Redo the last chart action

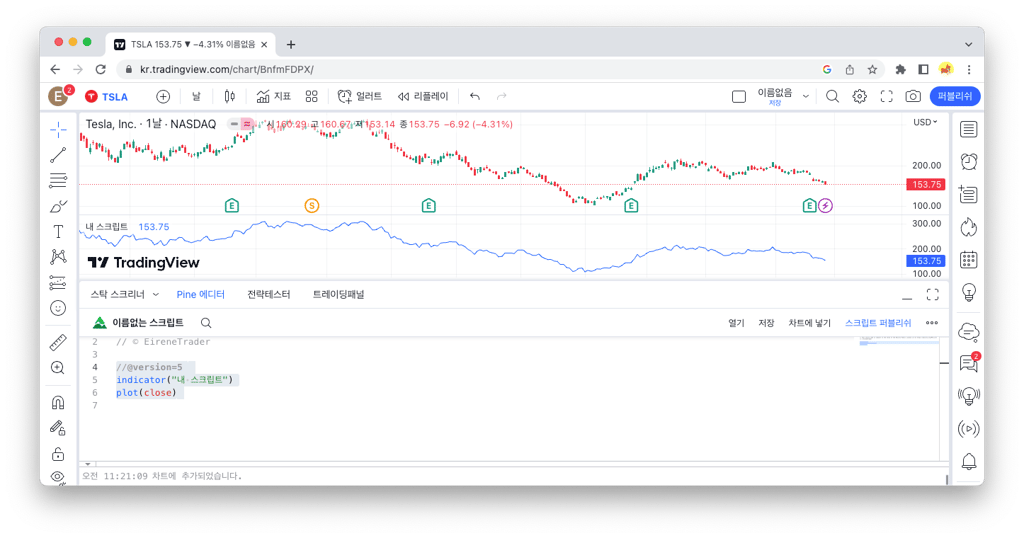point(502,97)
